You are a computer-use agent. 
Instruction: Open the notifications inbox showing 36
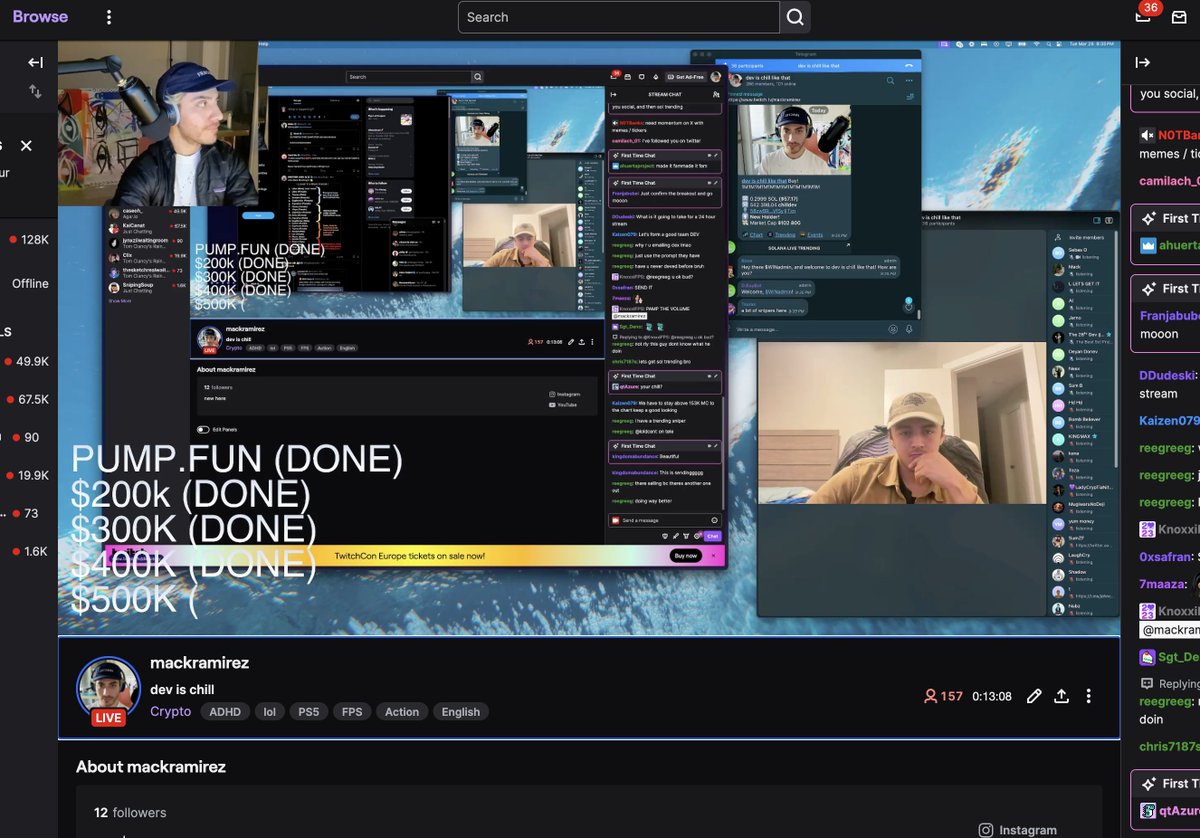(1144, 15)
